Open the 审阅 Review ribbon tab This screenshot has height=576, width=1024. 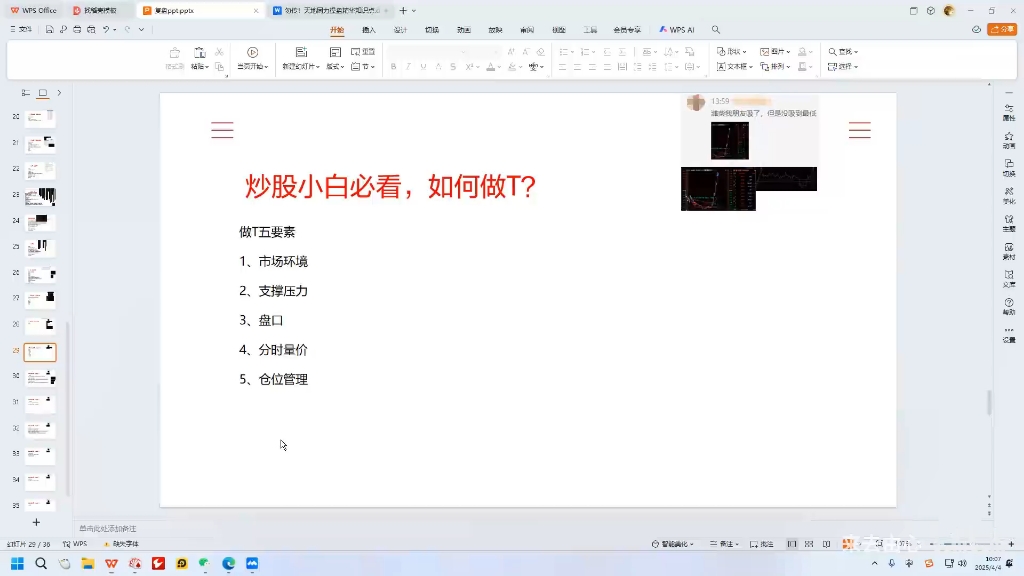[527, 30]
